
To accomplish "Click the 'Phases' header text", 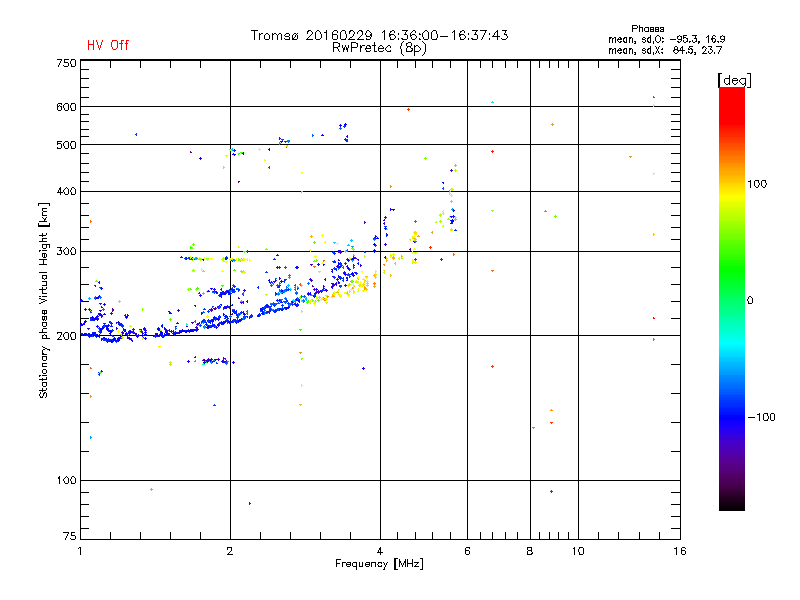I will tap(647, 29).
